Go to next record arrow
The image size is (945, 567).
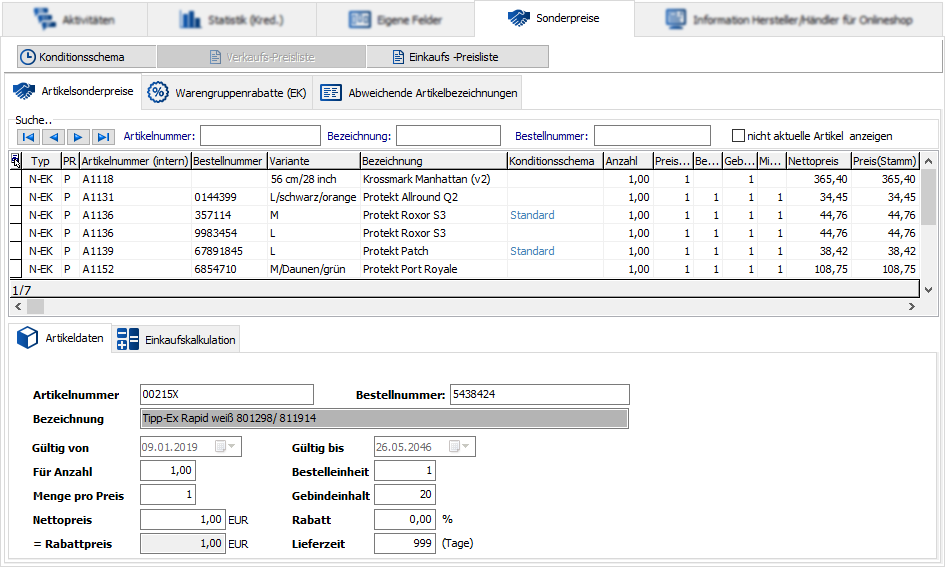coord(78,137)
